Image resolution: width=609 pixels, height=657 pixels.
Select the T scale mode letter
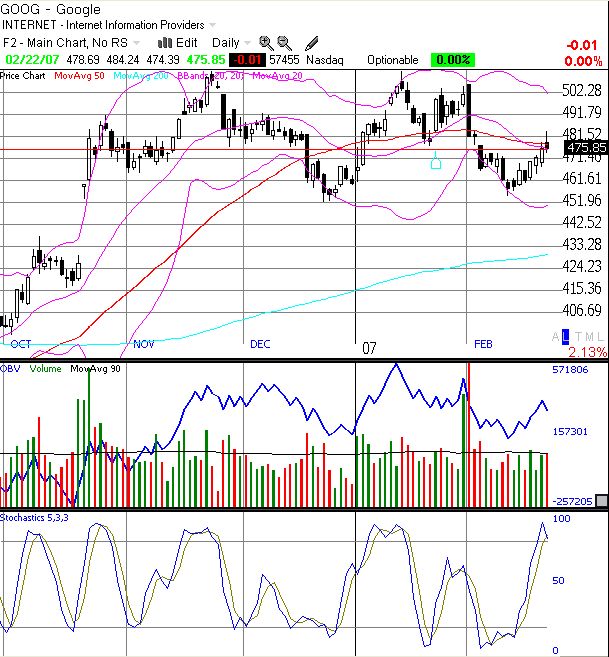pyautogui.click(x=578, y=336)
